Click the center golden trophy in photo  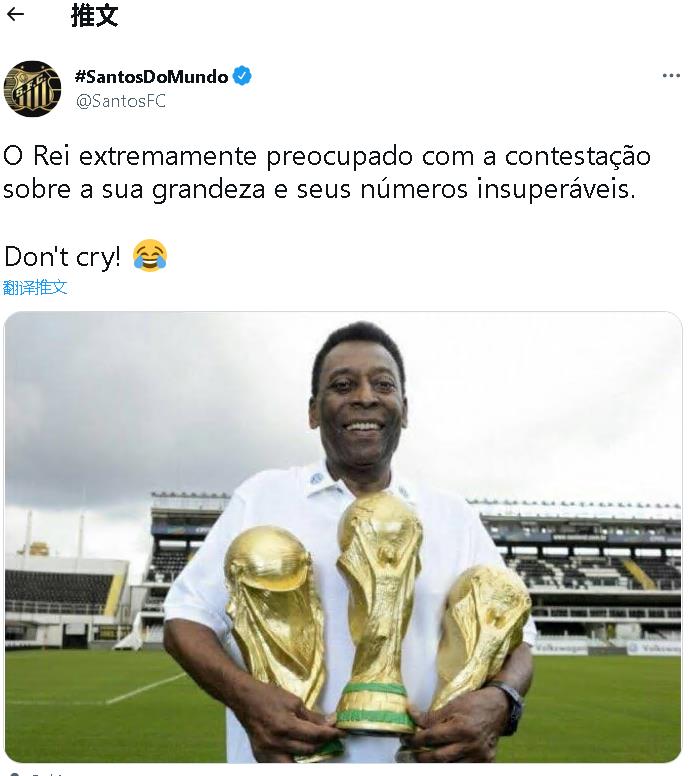(x=379, y=611)
